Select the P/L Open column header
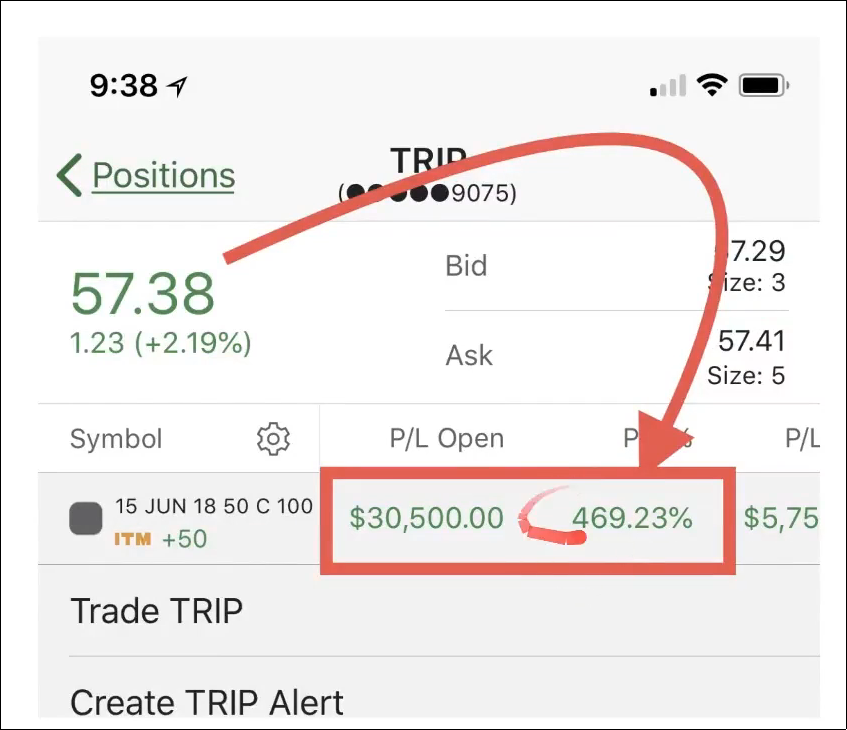The height and width of the screenshot is (730, 847). (447, 438)
